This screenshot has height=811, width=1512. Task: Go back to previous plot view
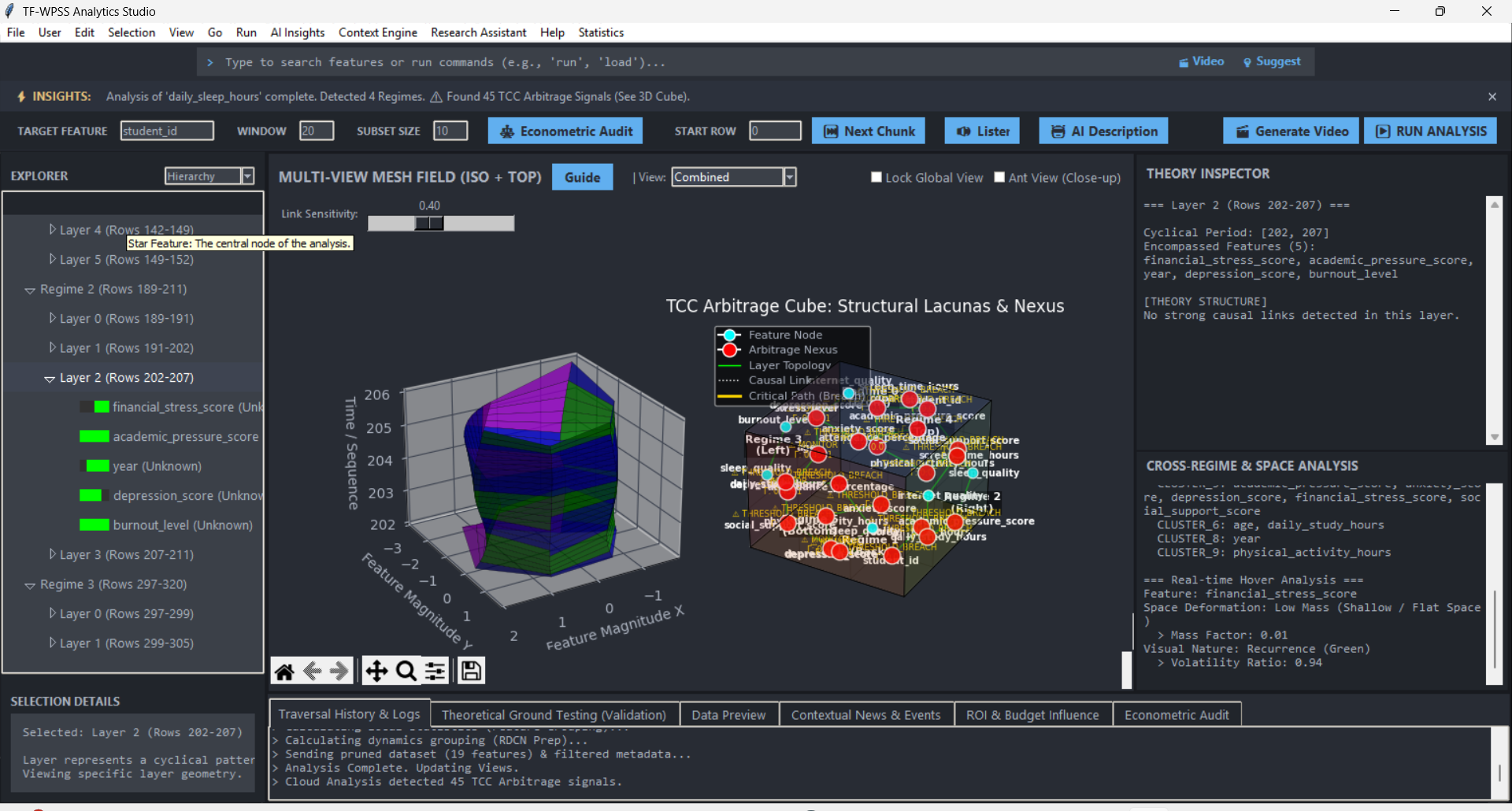pyautogui.click(x=312, y=671)
